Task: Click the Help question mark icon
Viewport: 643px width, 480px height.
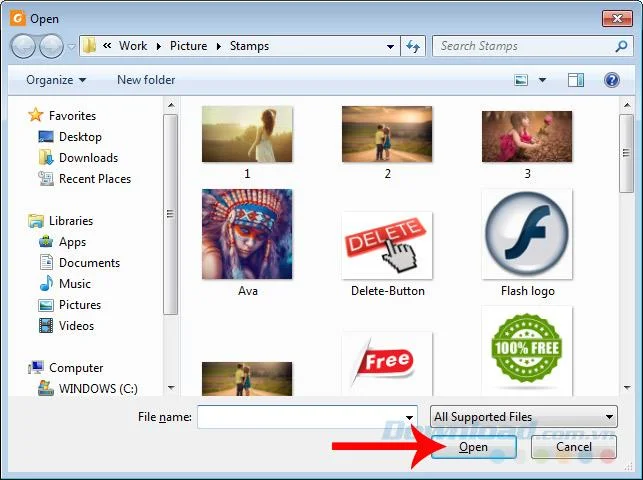Action: coord(611,80)
